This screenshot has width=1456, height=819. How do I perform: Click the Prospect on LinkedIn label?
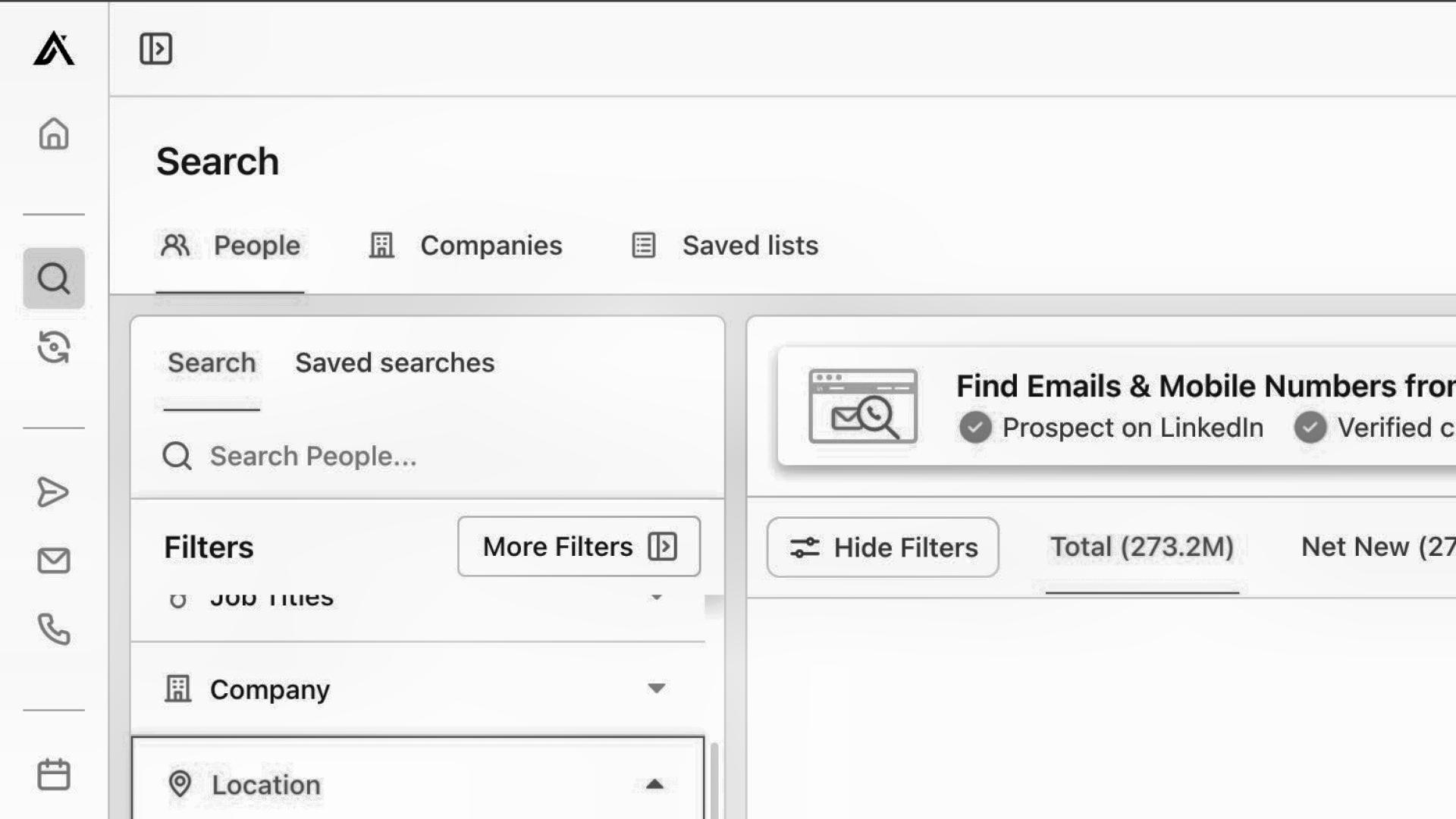(x=1133, y=428)
